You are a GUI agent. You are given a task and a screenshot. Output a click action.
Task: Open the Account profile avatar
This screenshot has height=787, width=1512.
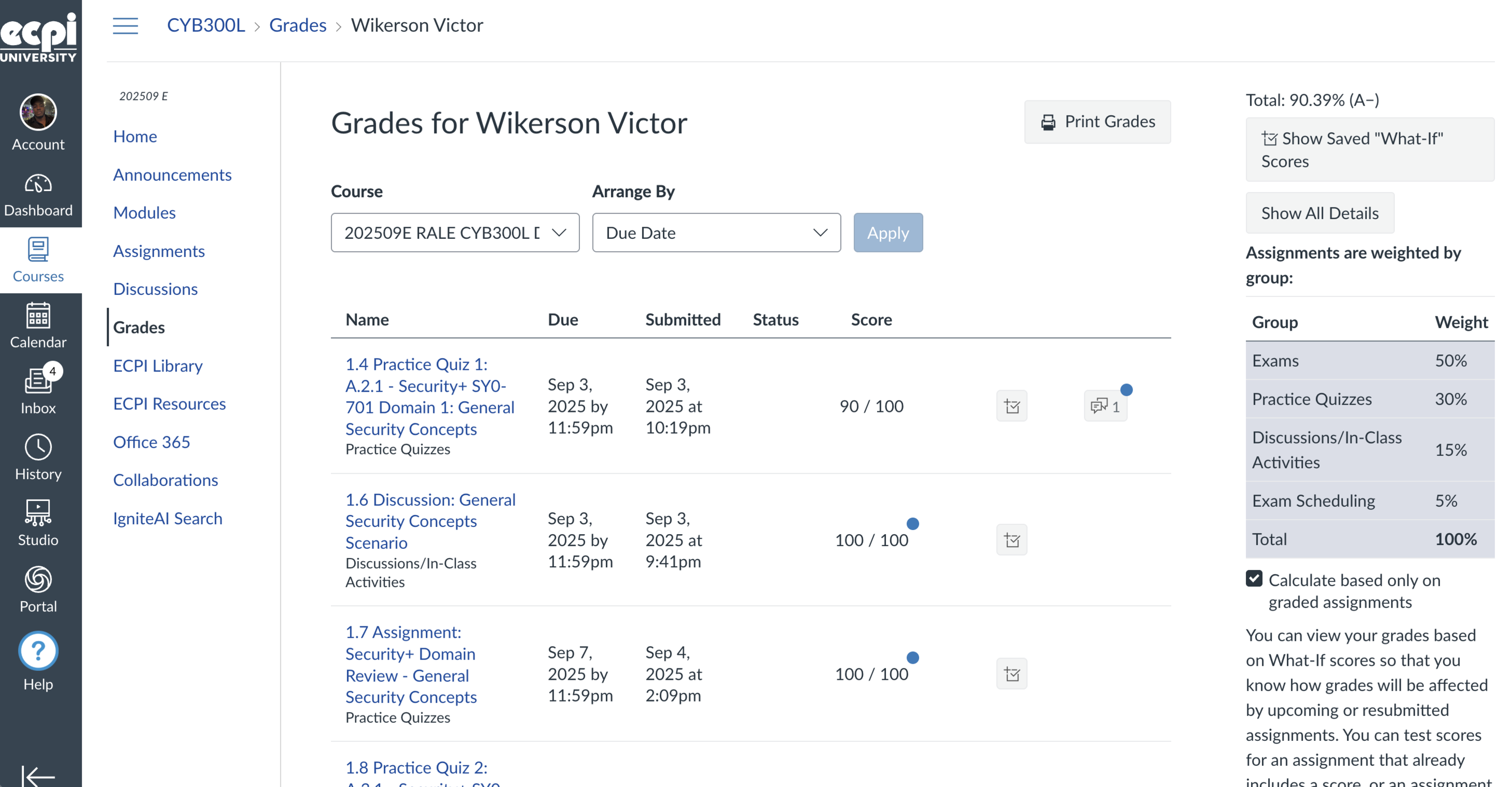click(x=38, y=111)
